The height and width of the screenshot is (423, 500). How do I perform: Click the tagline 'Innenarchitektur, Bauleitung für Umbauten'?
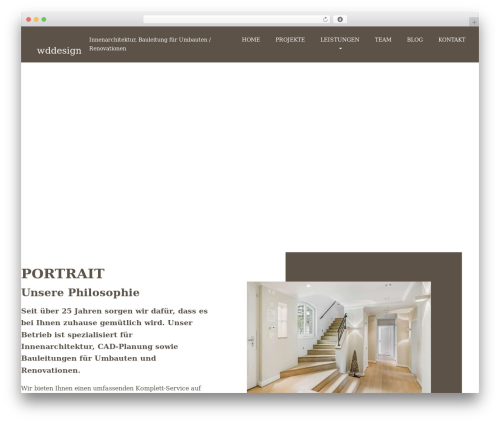click(x=150, y=44)
